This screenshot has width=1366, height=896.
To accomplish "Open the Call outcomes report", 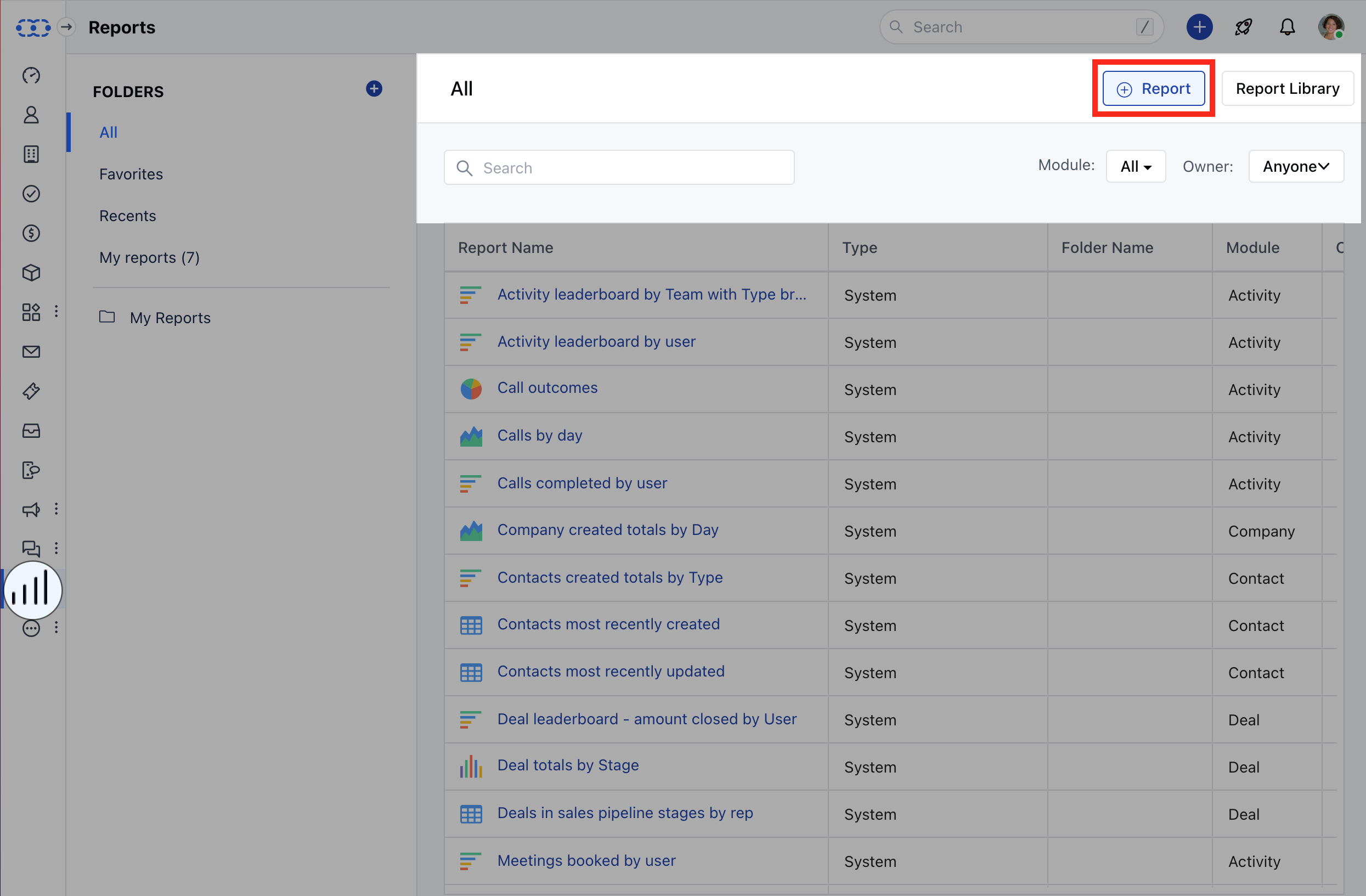I will 546,387.
